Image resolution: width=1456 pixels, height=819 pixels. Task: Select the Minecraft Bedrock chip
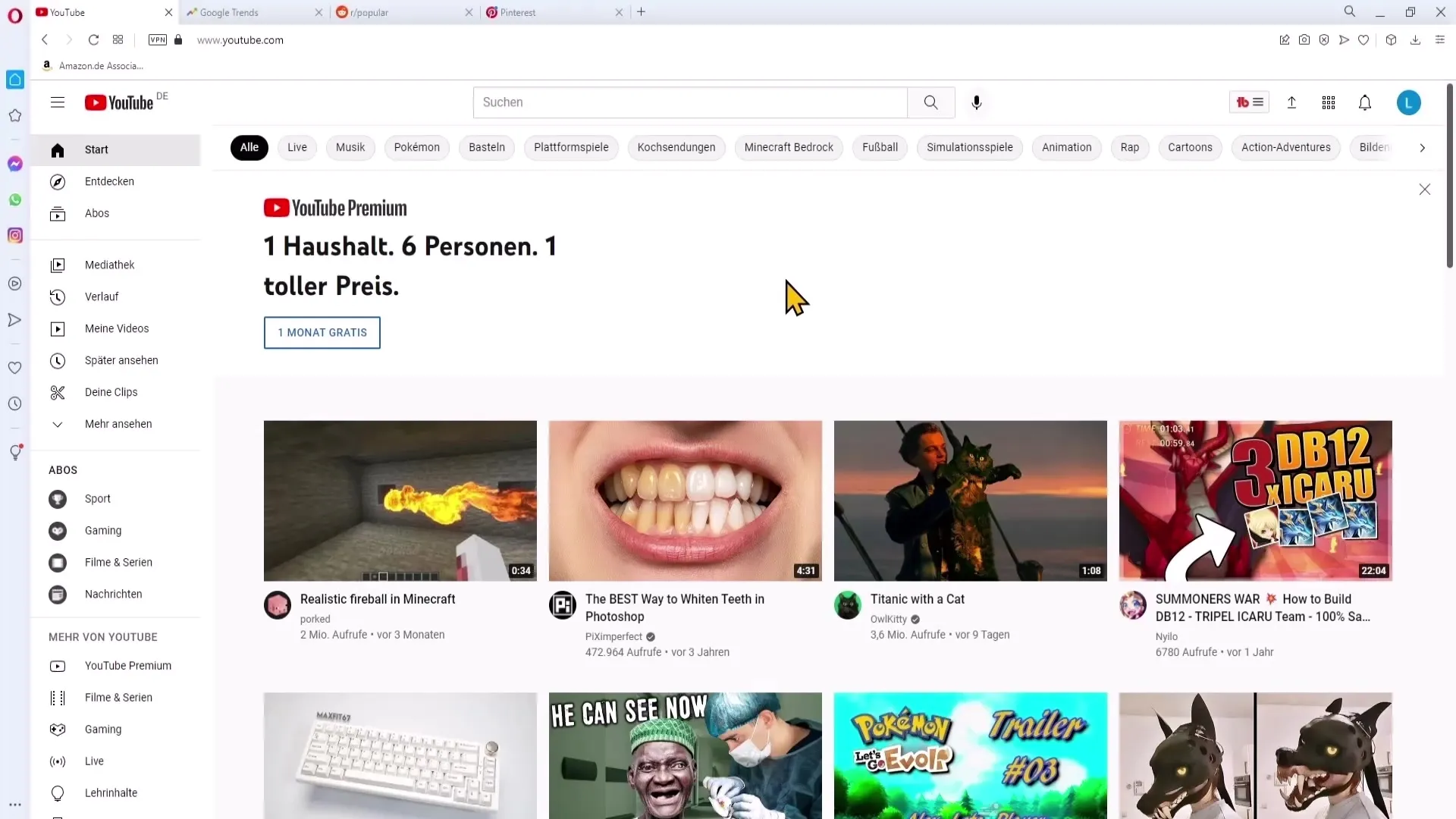pyautogui.click(x=789, y=147)
